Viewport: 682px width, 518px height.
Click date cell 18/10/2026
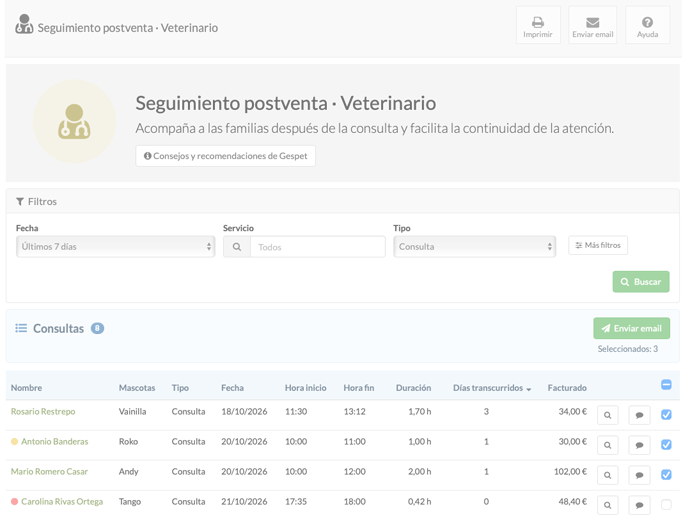(244, 411)
